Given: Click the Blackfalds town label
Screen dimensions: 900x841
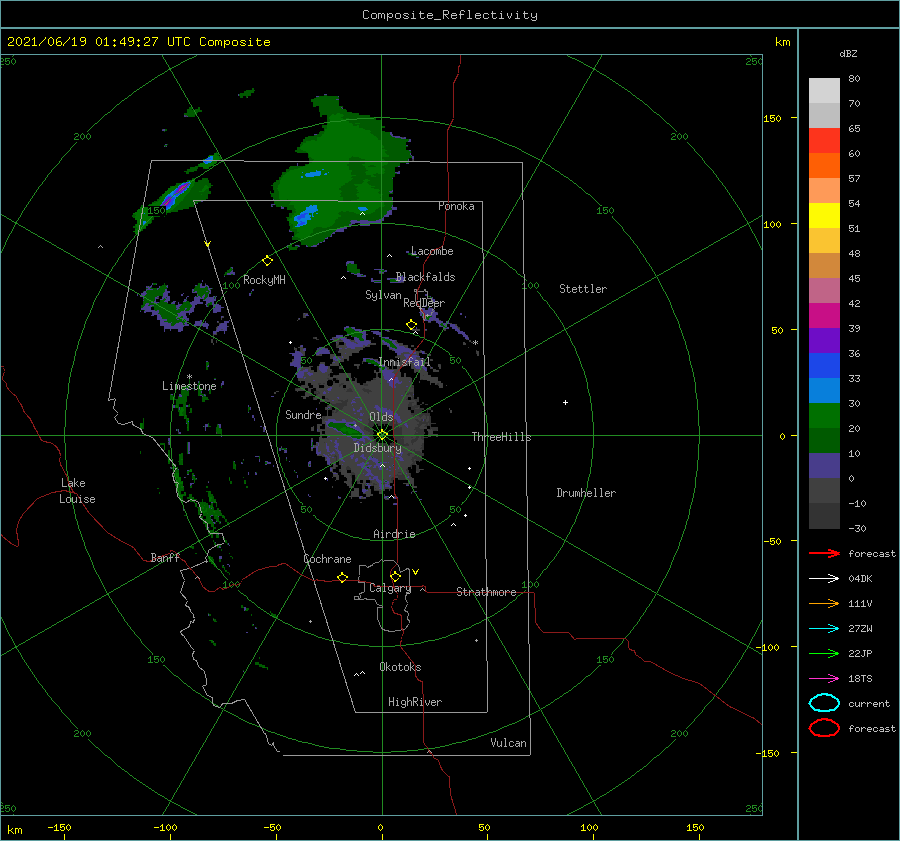Looking at the screenshot, I should click(425, 277).
